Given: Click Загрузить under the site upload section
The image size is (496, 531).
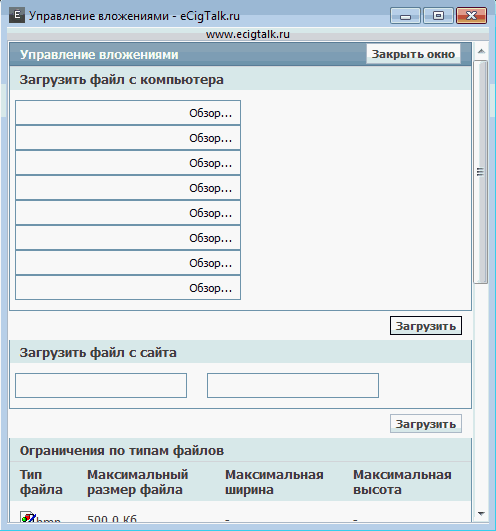Looking at the screenshot, I should 426,424.
